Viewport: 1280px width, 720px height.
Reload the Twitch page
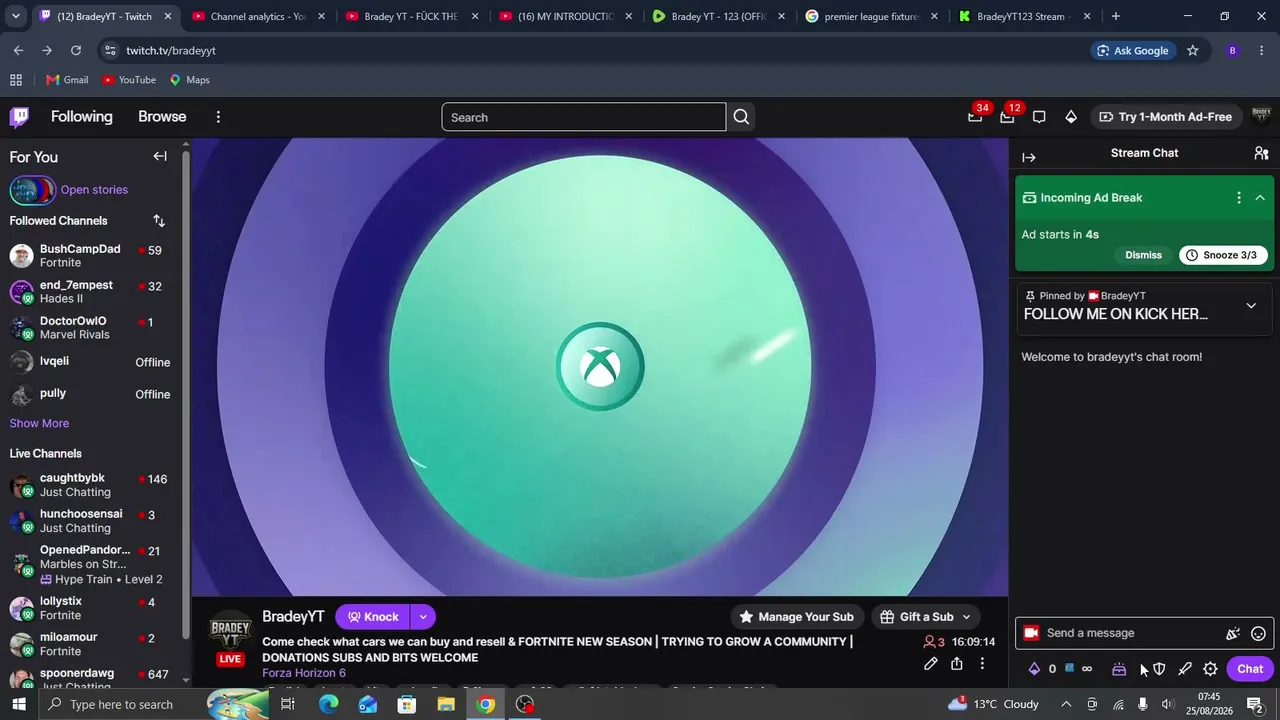pyautogui.click(x=76, y=50)
